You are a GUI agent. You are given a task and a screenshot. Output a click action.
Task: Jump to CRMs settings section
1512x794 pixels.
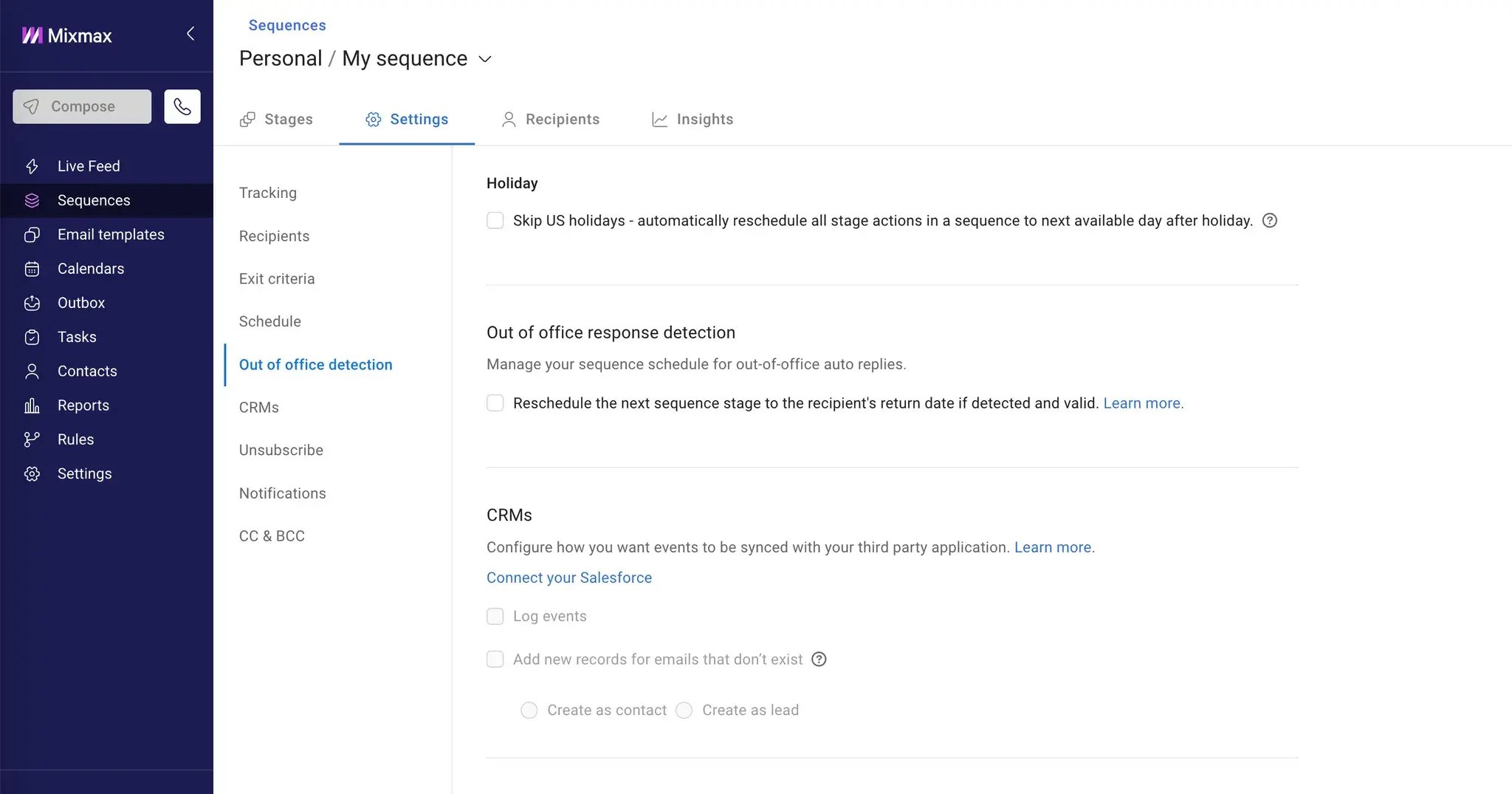point(259,408)
